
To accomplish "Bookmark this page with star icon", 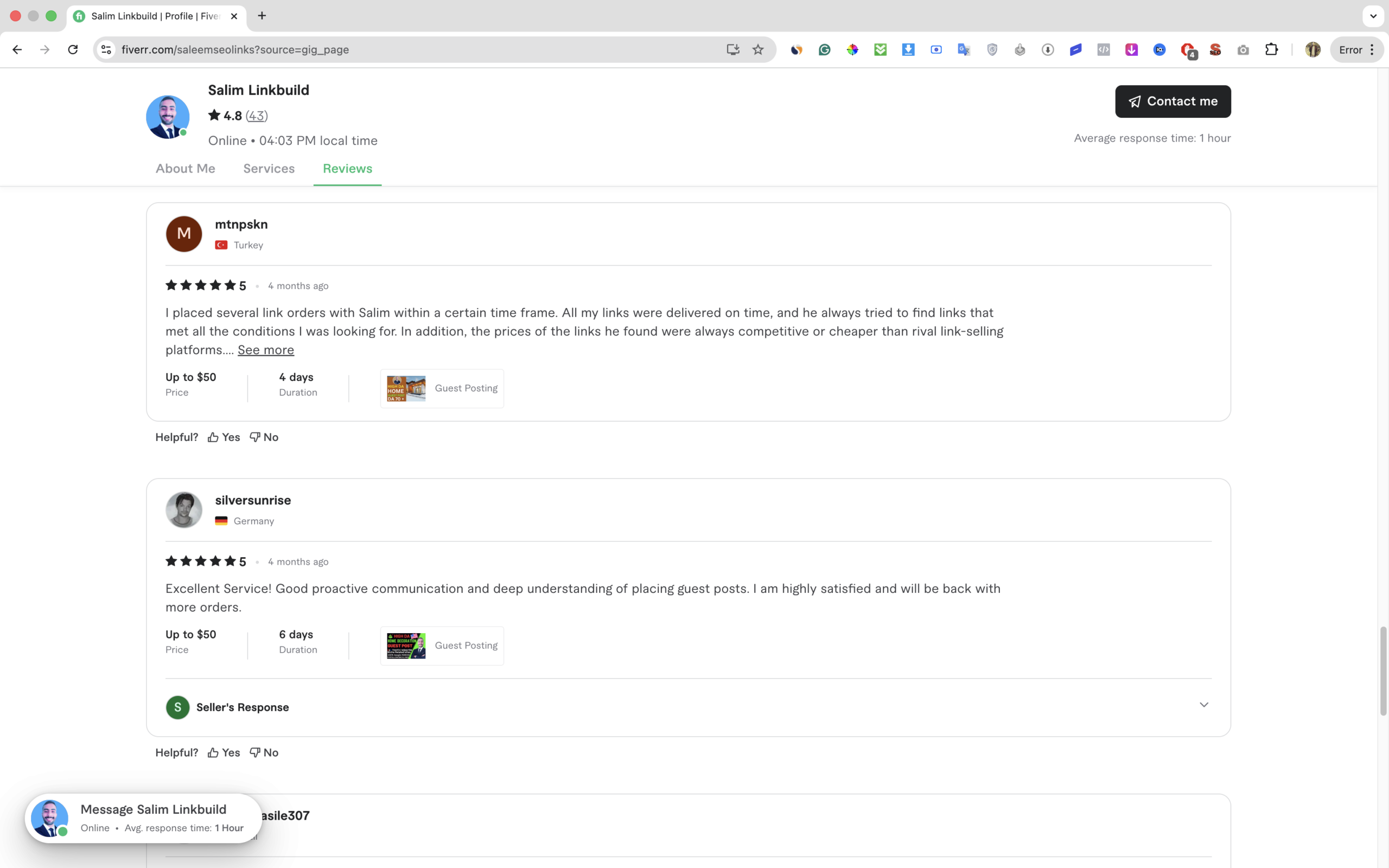I will (x=757, y=49).
